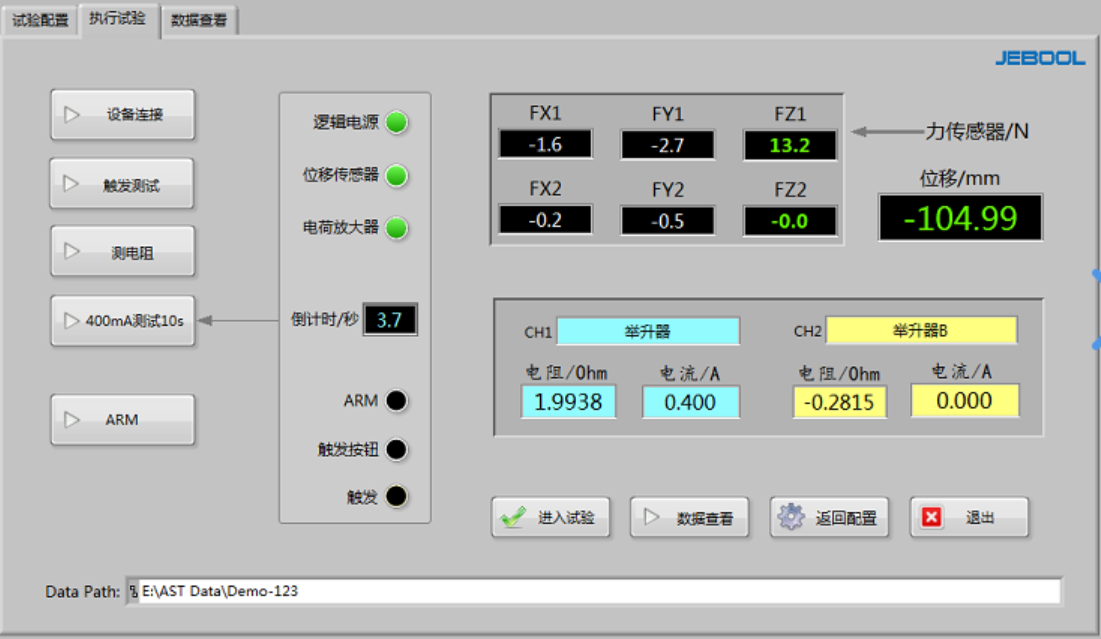Viewport: 1101px width, 639px height.
Task: Click the play arrow on 测电阻
Action: (72, 252)
